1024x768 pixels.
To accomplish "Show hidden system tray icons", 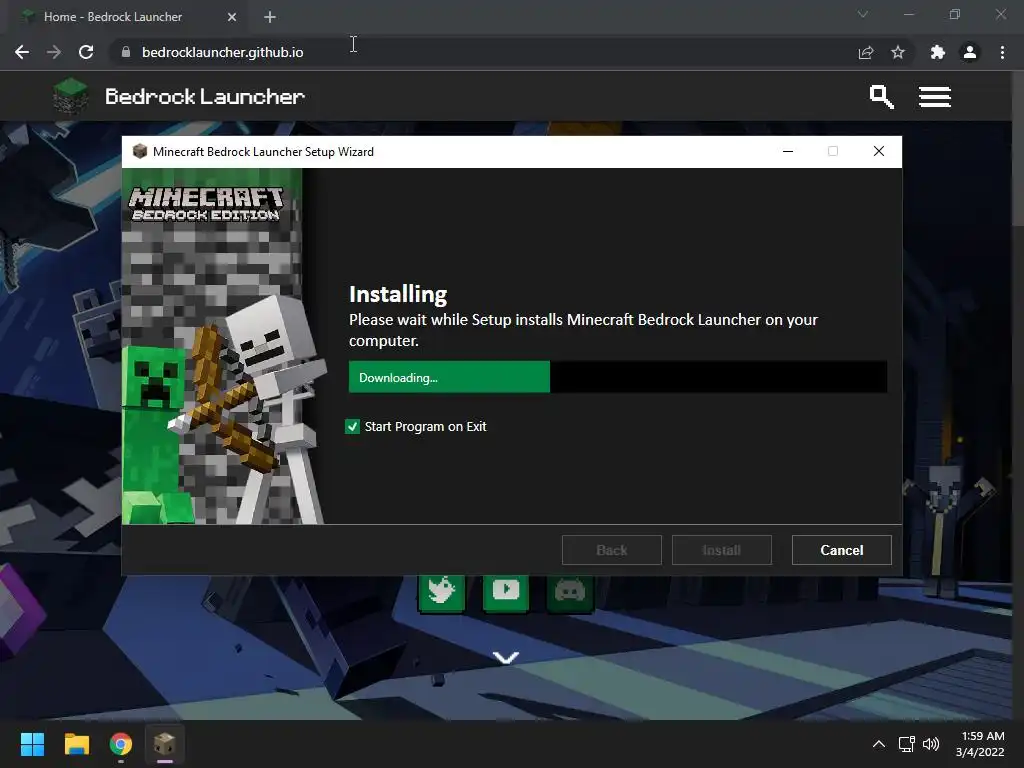I will tap(879, 744).
